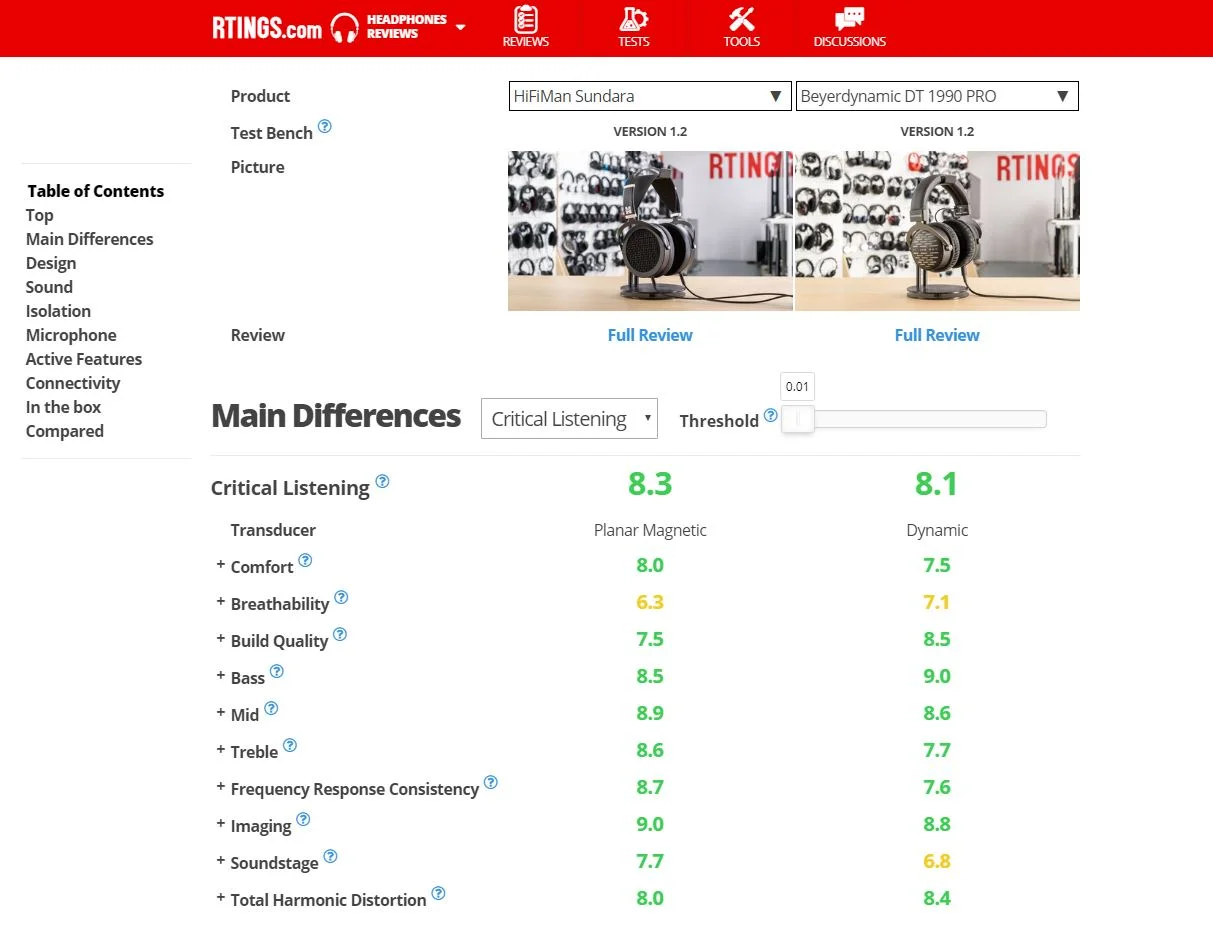Expand the Mid row
The height and width of the screenshot is (930, 1213).
pyautogui.click(x=220, y=713)
